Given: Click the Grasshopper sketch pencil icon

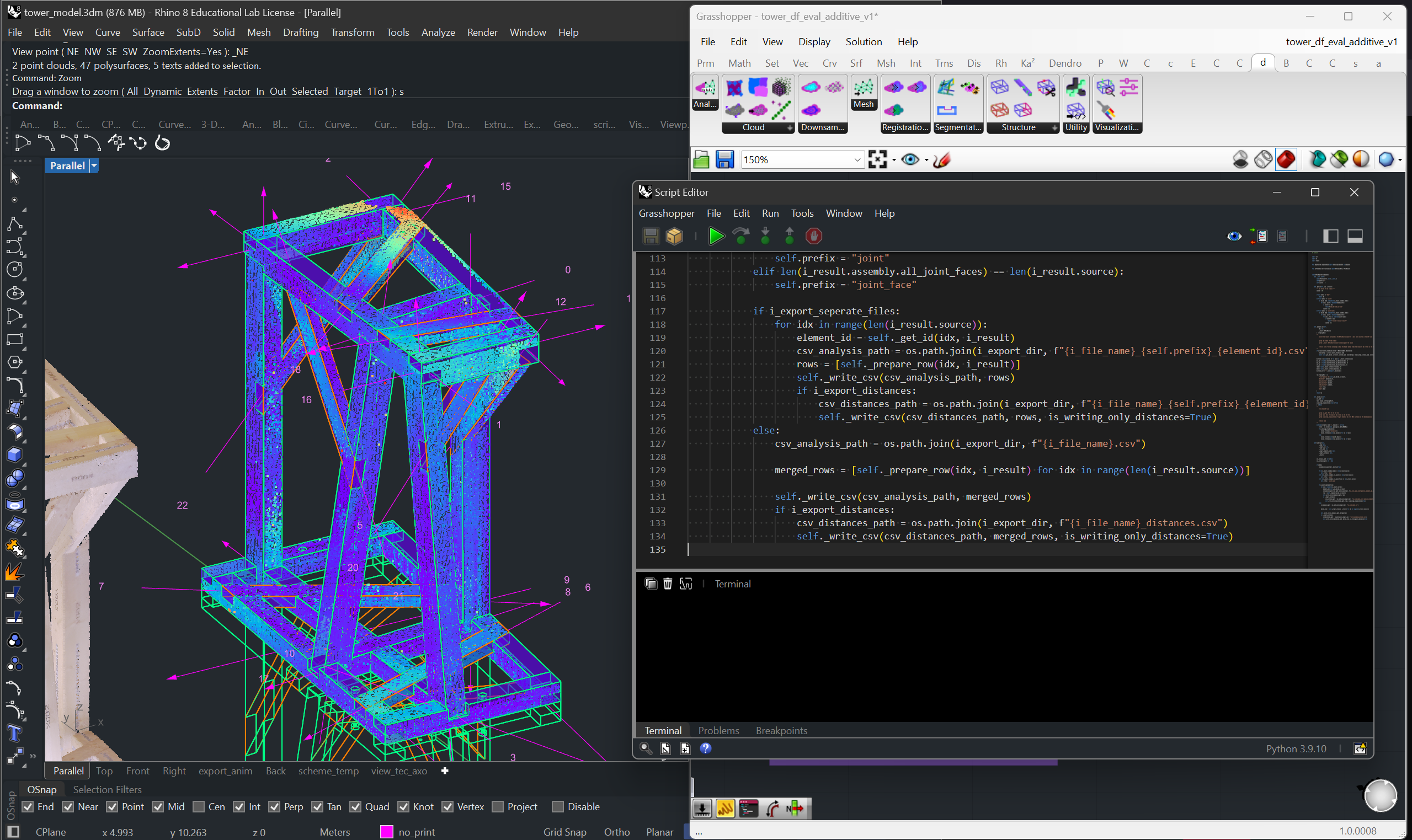Looking at the screenshot, I should click(x=941, y=159).
